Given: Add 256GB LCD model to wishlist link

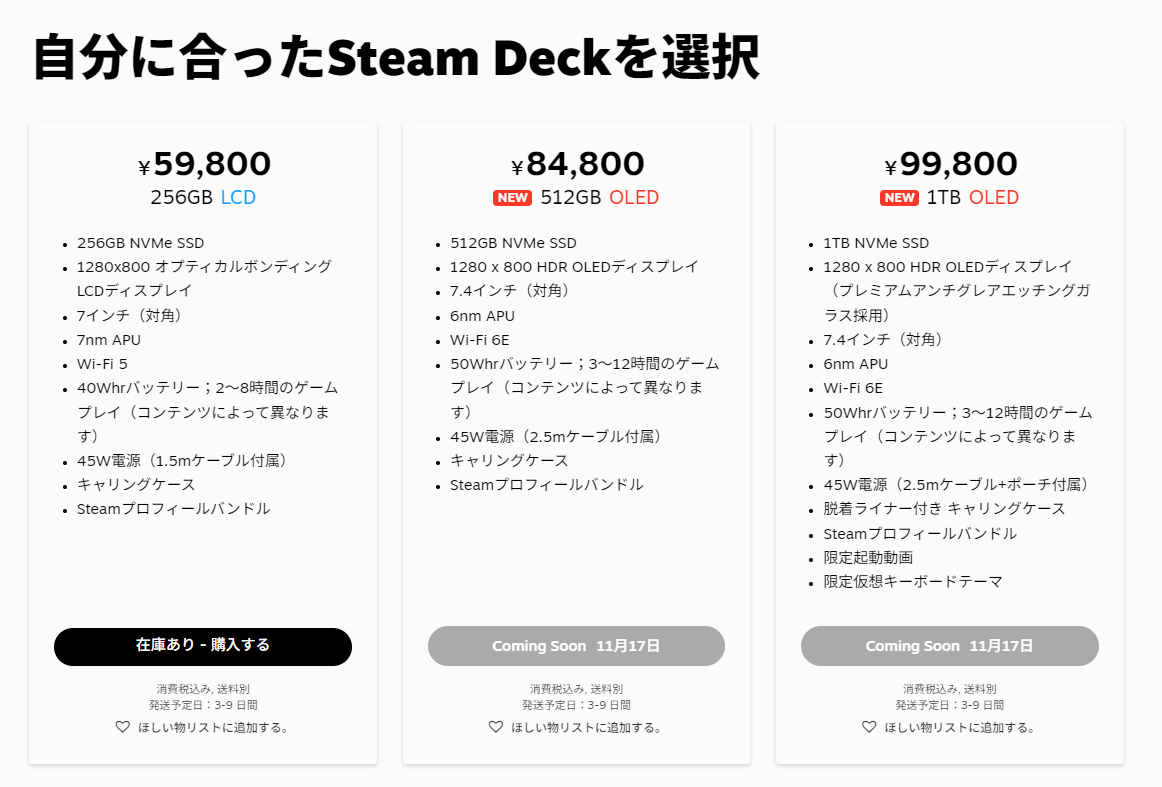Looking at the screenshot, I should pyautogui.click(x=213, y=728).
